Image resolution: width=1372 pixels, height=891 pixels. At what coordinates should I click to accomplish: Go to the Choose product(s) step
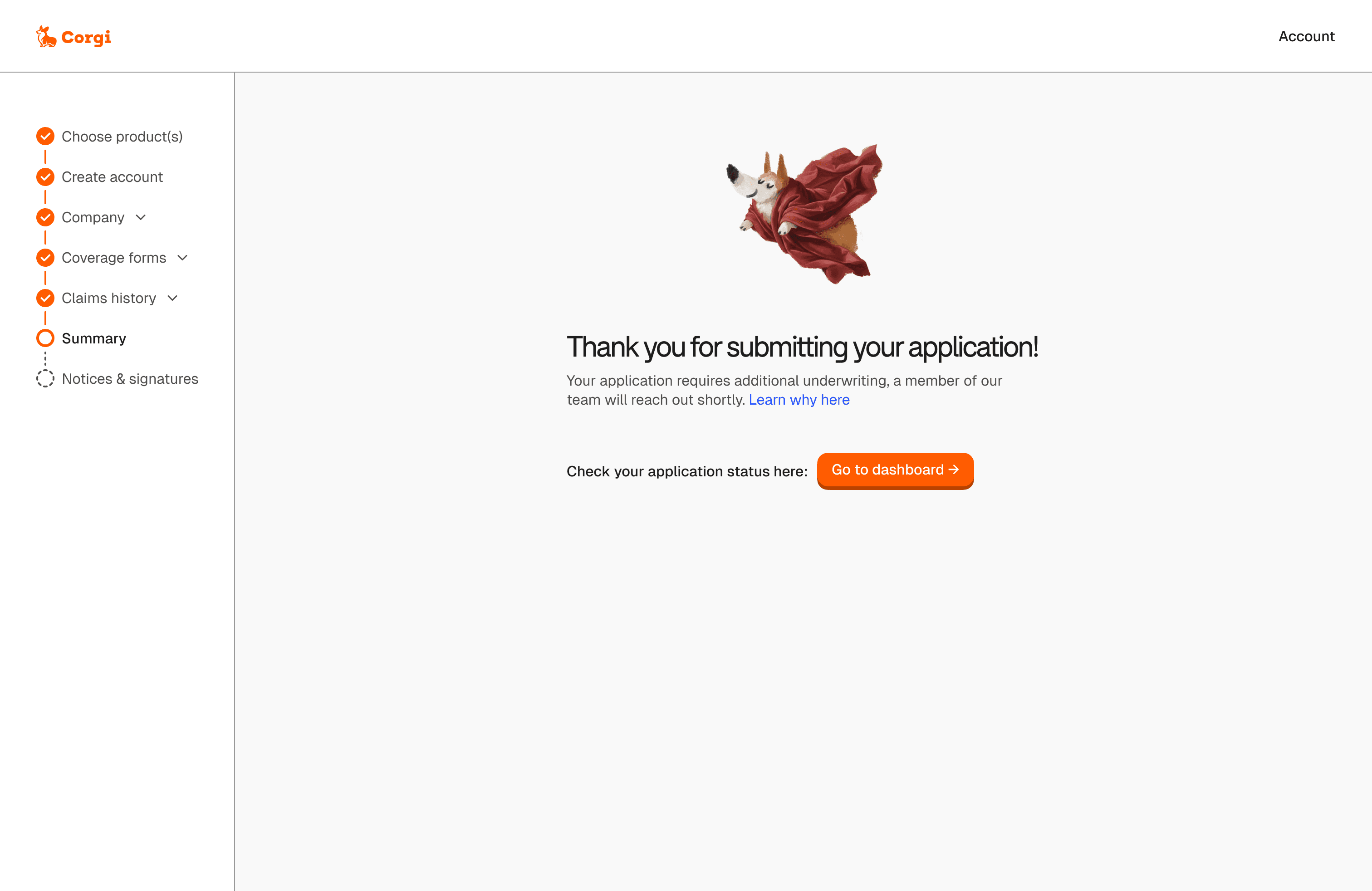[x=122, y=137]
